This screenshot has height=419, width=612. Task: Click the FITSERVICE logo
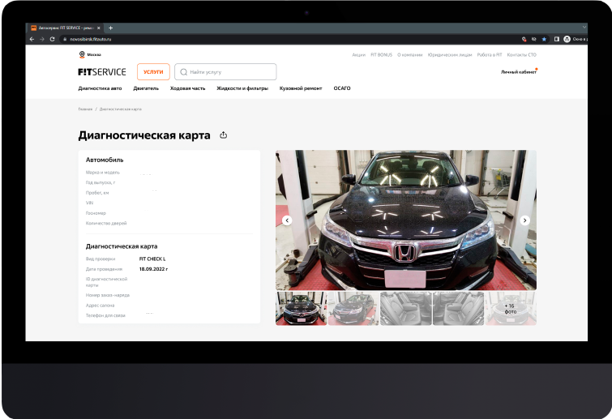(x=102, y=72)
